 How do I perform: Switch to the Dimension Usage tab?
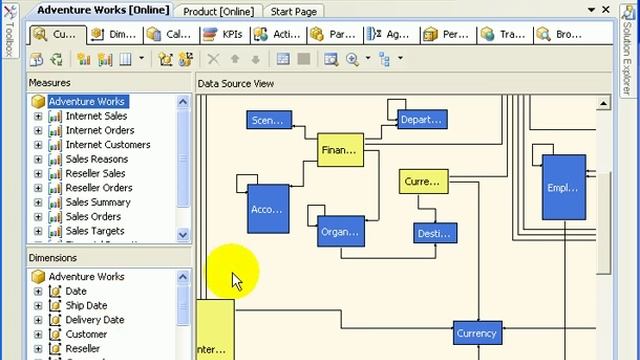[x=115, y=35]
